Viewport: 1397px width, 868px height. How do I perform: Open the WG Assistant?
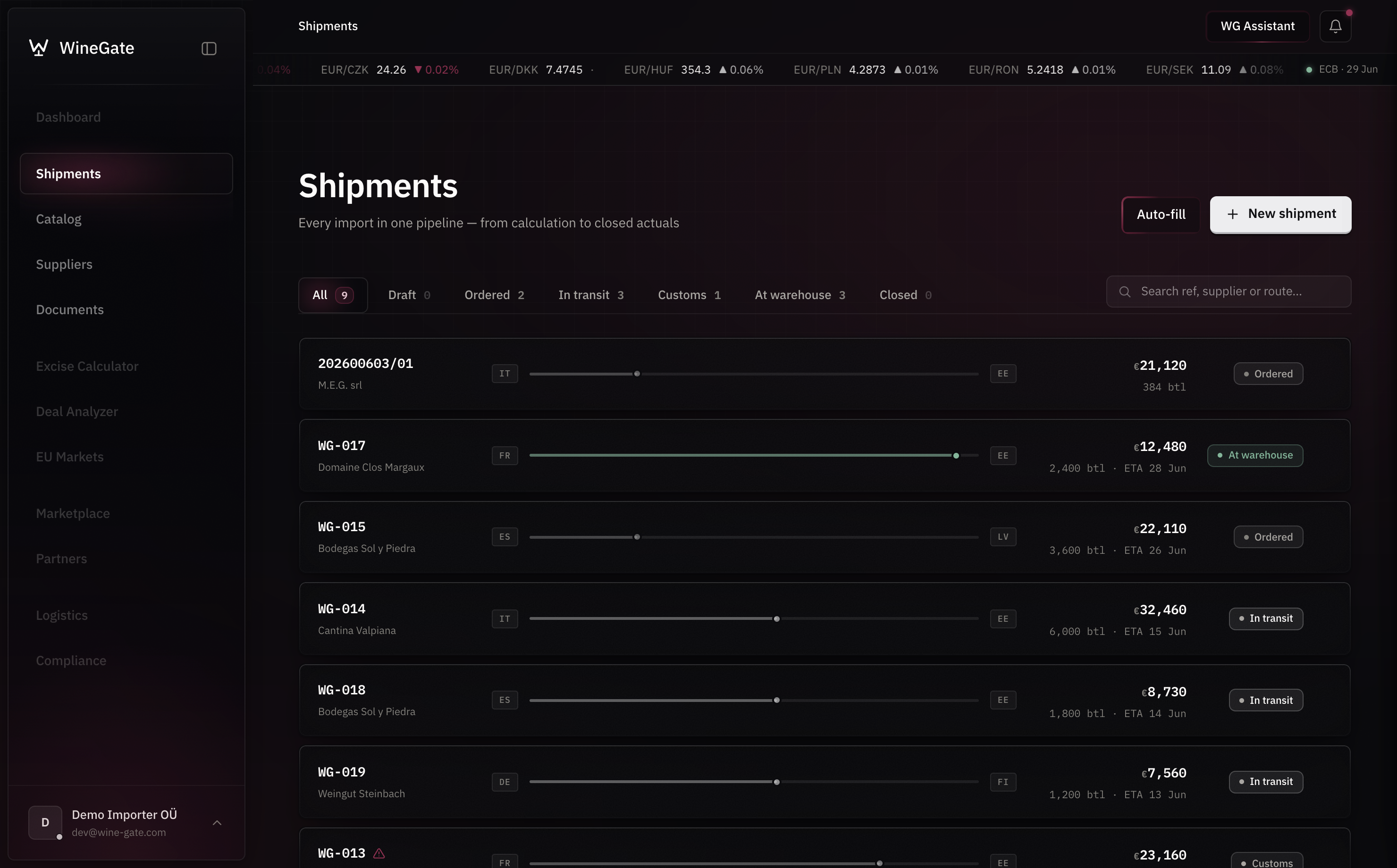(1257, 26)
